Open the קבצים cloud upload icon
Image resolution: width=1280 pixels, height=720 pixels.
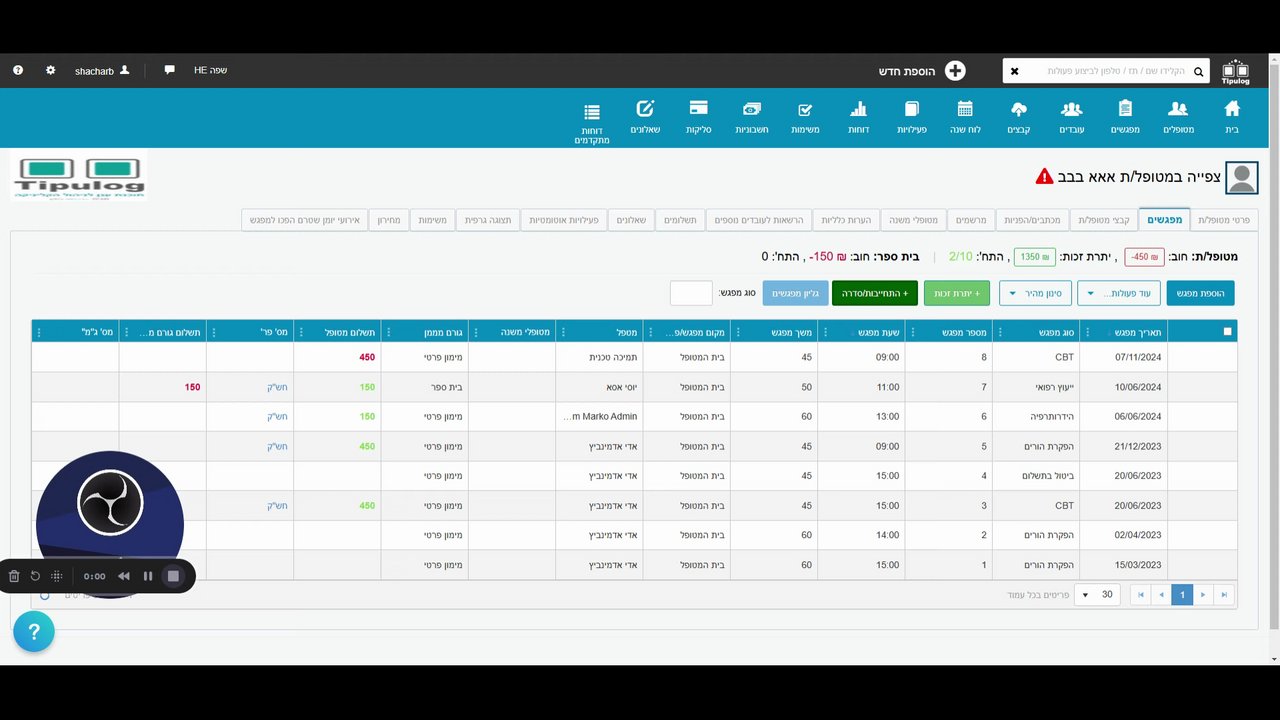[x=1019, y=109]
